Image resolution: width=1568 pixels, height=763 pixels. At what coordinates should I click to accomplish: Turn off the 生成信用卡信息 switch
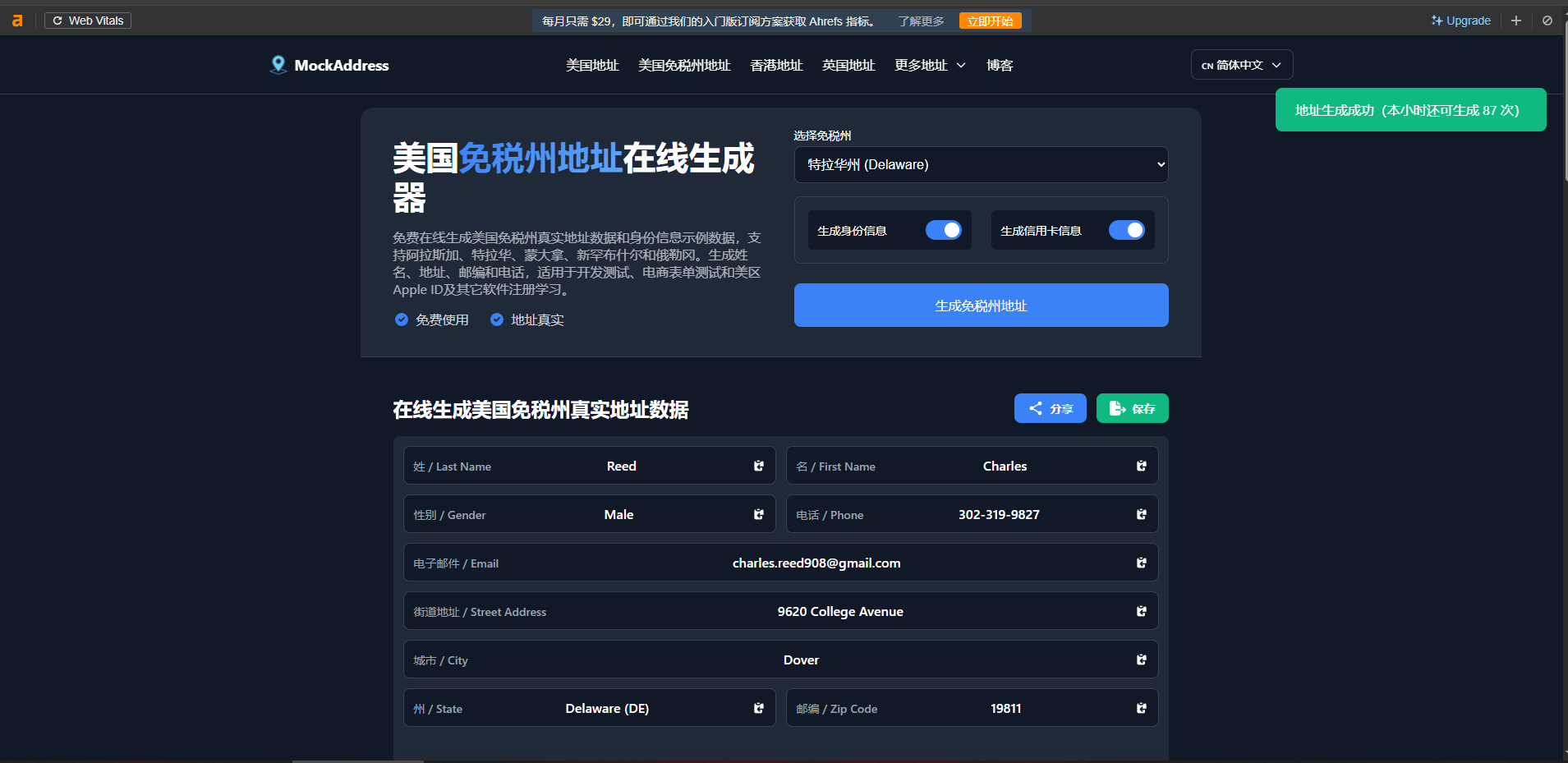(x=1126, y=231)
